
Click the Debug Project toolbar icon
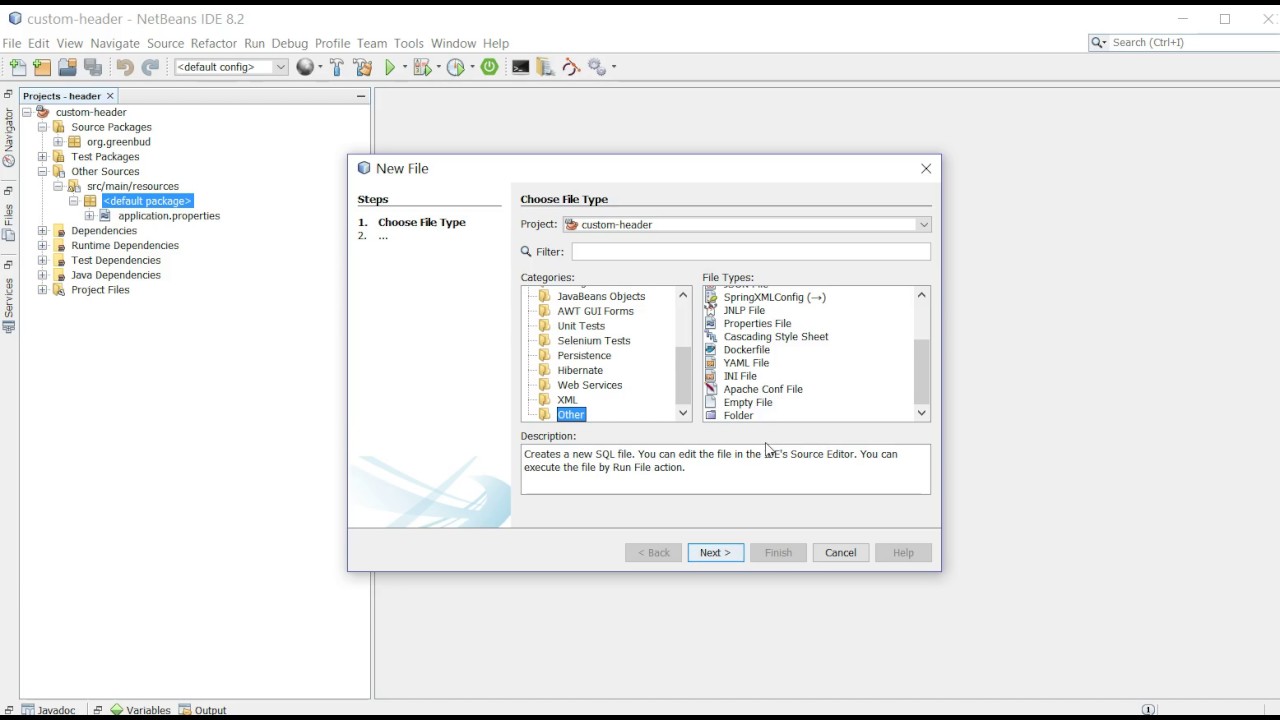(422, 67)
